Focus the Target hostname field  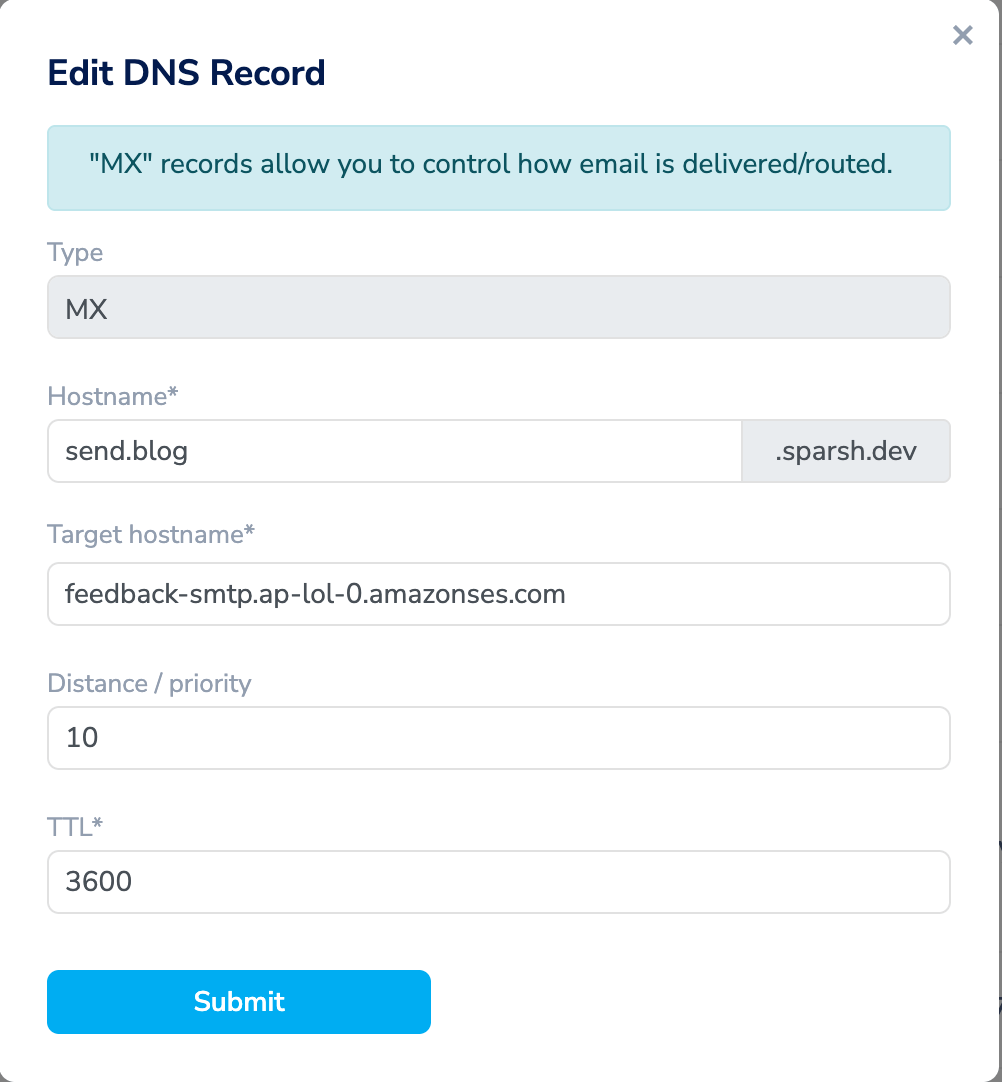498,593
